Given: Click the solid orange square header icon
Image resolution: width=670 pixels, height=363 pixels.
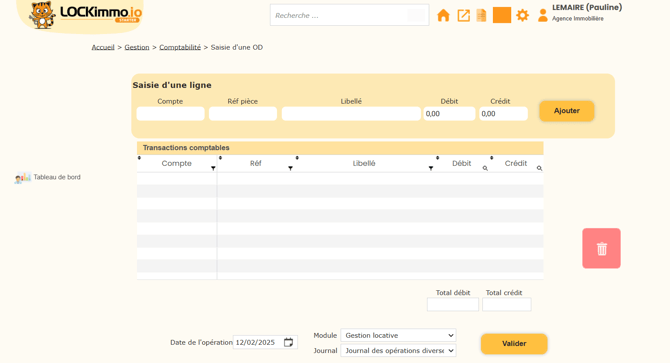Looking at the screenshot, I should coord(502,15).
